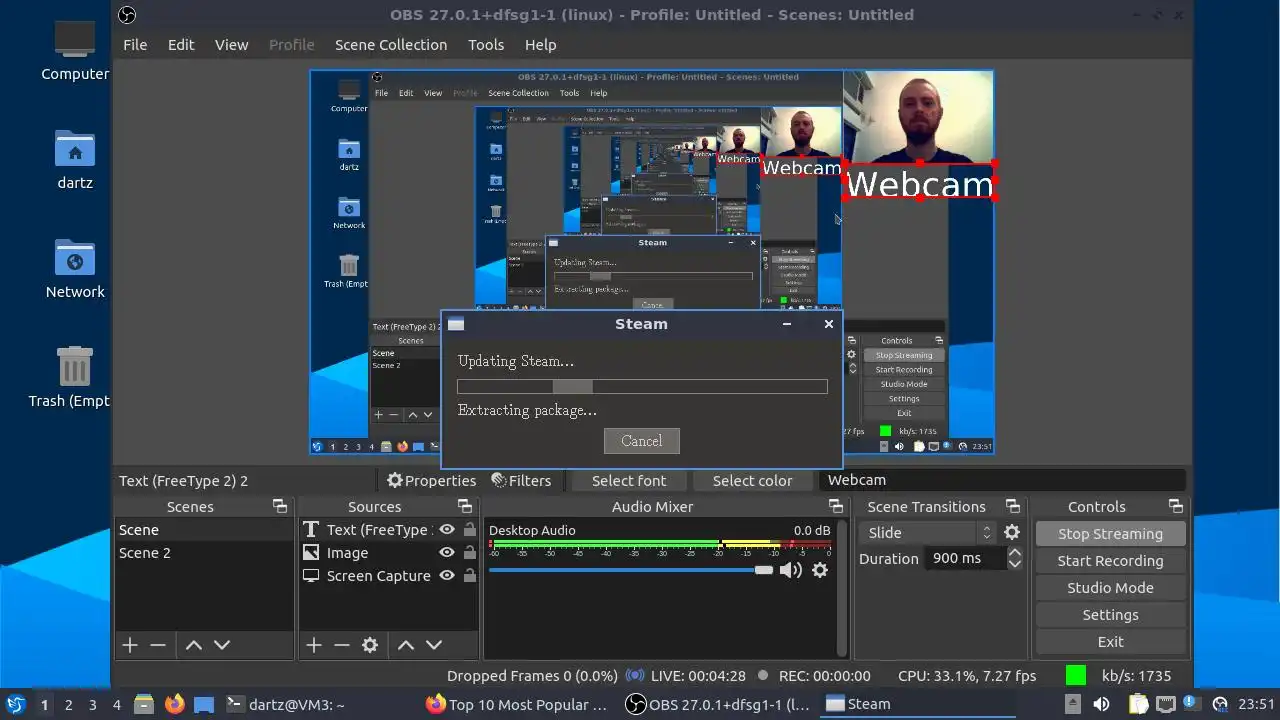Viewport: 1280px width, 720px height.
Task: Lock the Image source
Action: coord(469,553)
